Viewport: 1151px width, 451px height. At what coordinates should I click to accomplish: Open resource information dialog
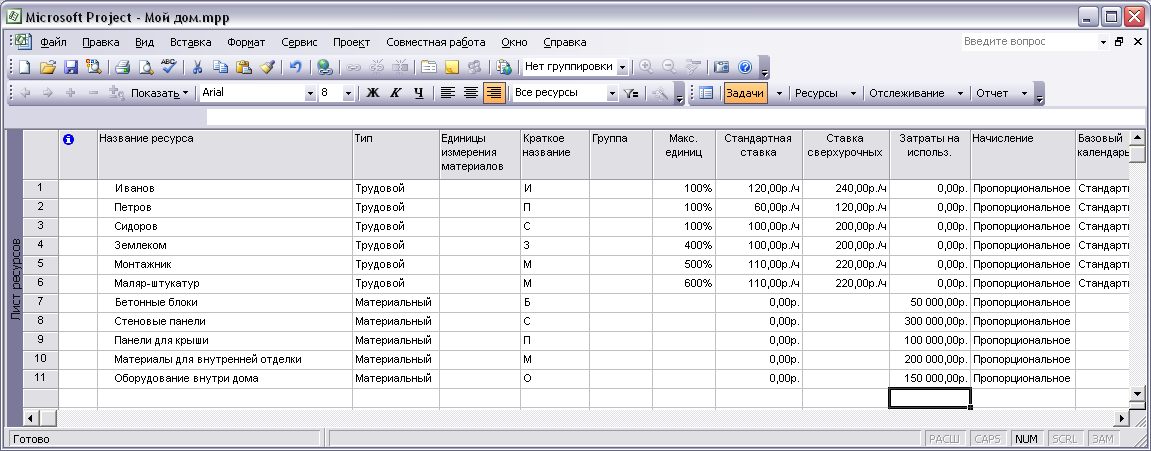[429, 68]
